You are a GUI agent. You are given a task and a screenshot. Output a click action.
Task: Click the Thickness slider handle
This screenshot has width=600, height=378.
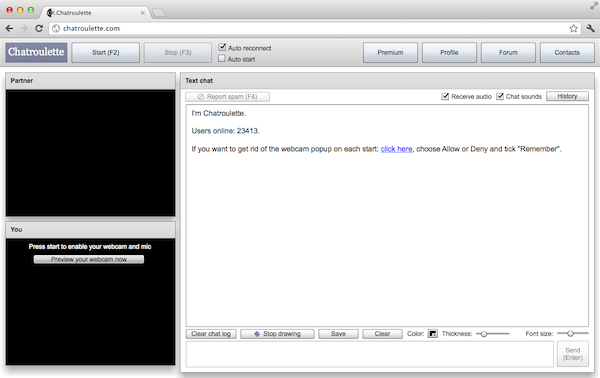pyautogui.click(x=484, y=334)
